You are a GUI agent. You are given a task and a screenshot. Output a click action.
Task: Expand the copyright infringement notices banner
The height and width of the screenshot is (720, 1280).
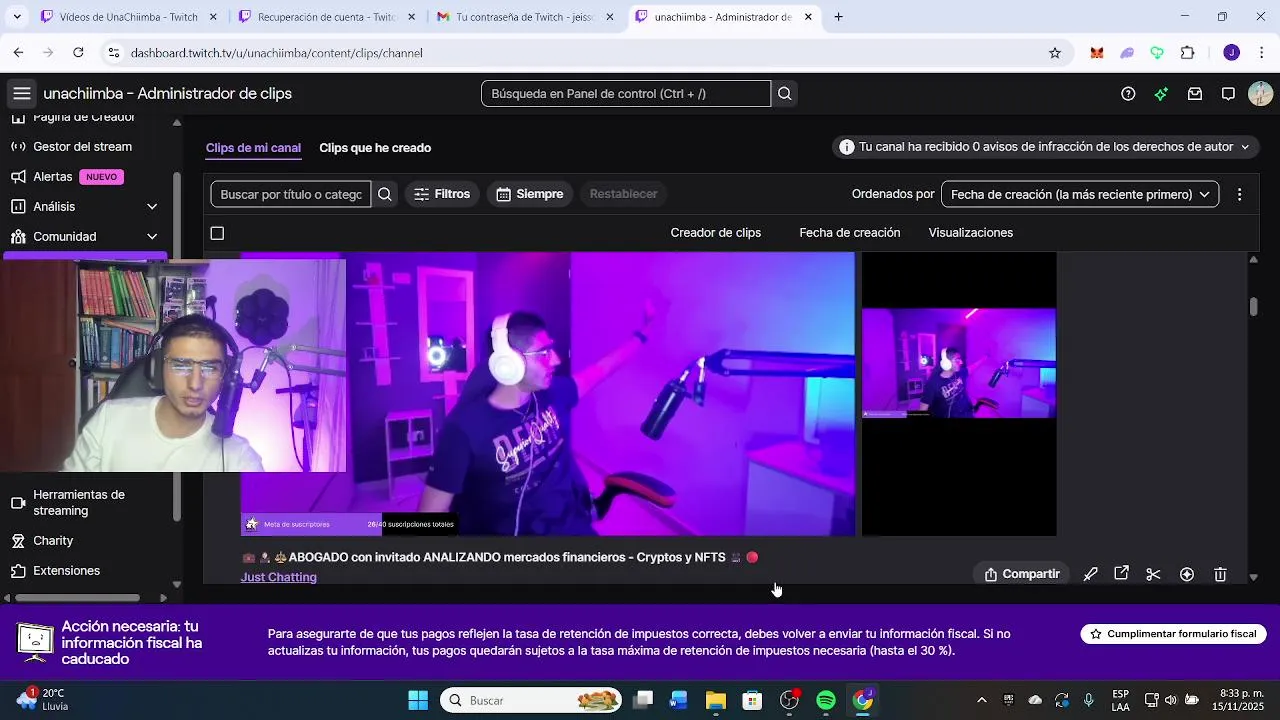[x=1044, y=147]
